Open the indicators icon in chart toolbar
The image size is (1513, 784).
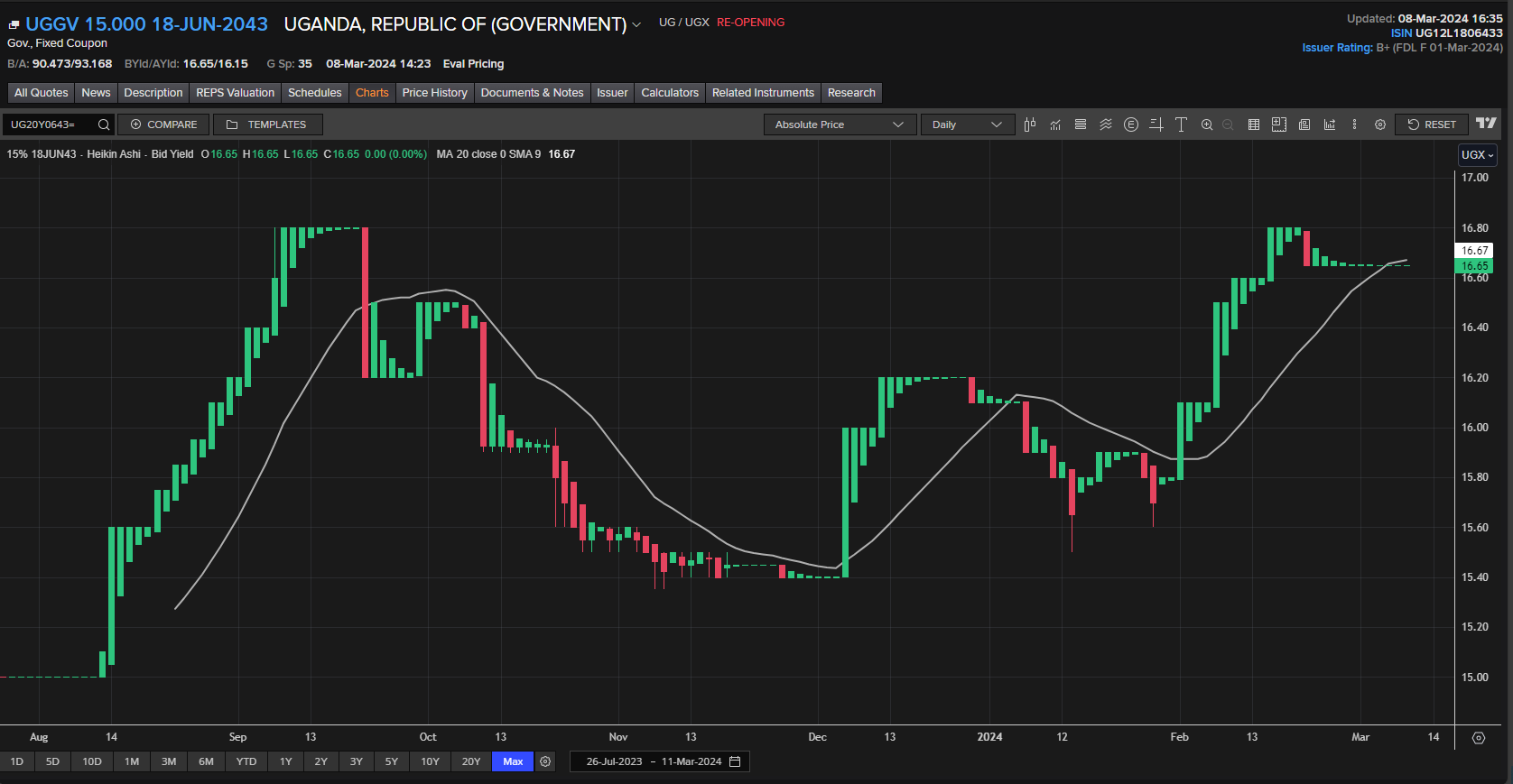click(x=1055, y=125)
